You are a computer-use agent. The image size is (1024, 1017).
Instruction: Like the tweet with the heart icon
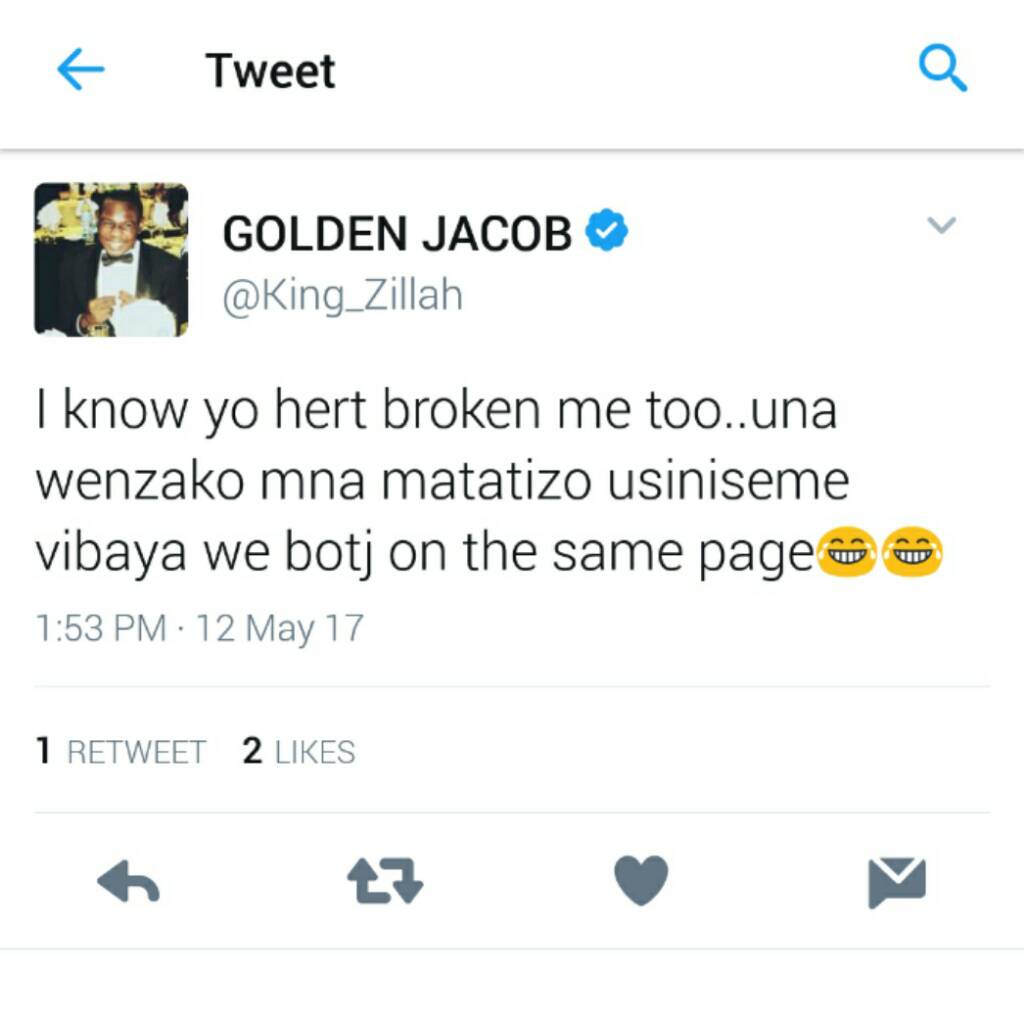(641, 880)
